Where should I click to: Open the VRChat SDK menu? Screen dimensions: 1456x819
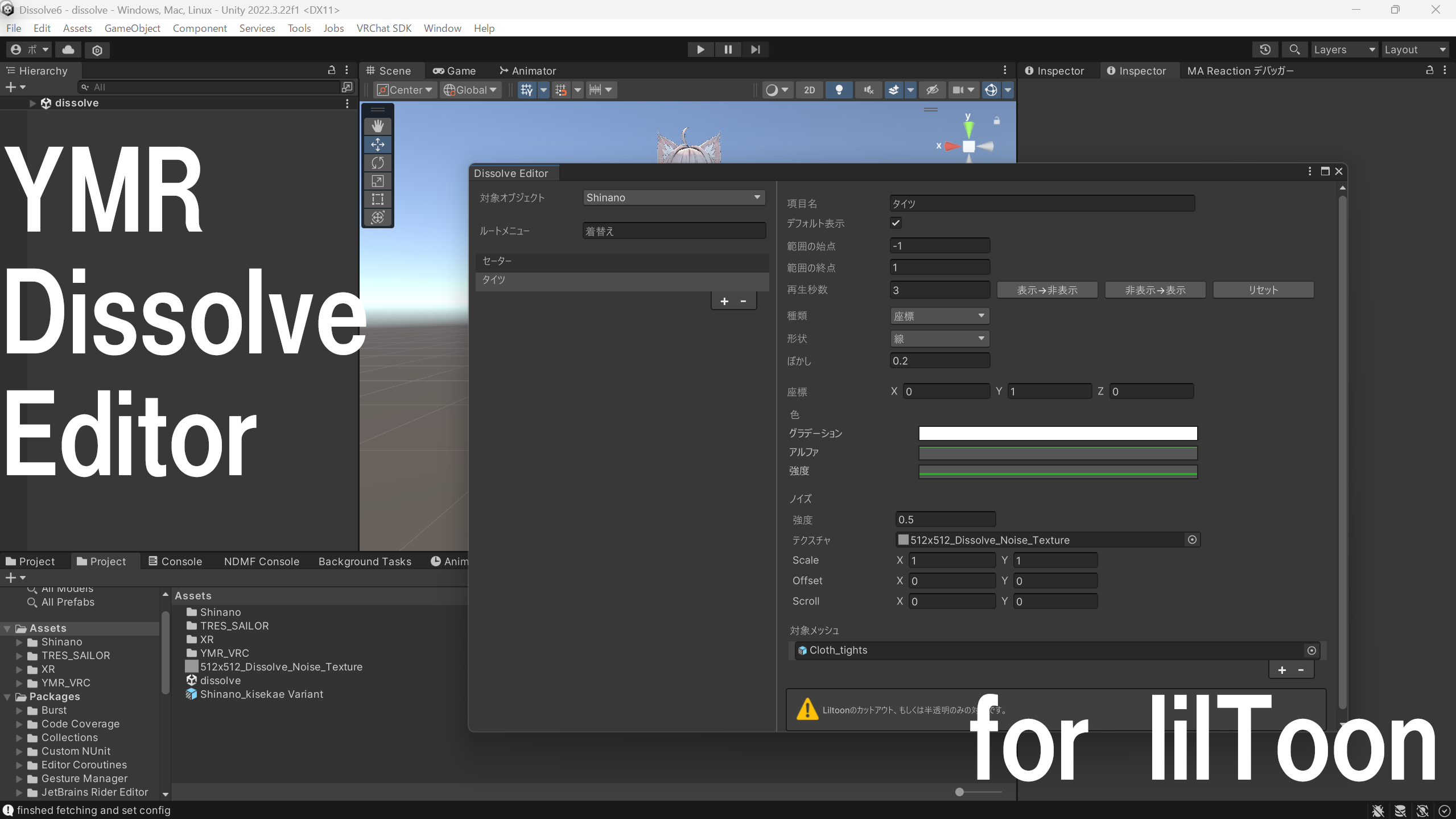pyautogui.click(x=383, y=28)
